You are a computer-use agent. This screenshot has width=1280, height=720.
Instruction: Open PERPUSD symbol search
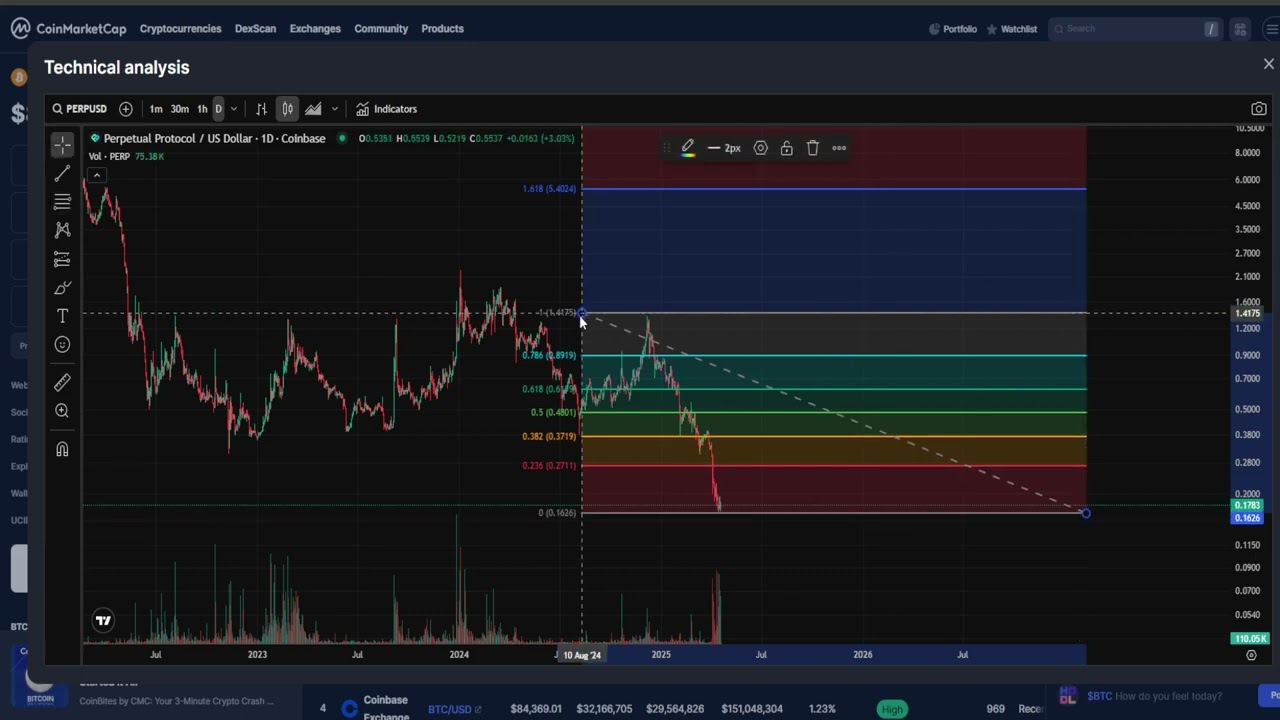pos(79,109)
